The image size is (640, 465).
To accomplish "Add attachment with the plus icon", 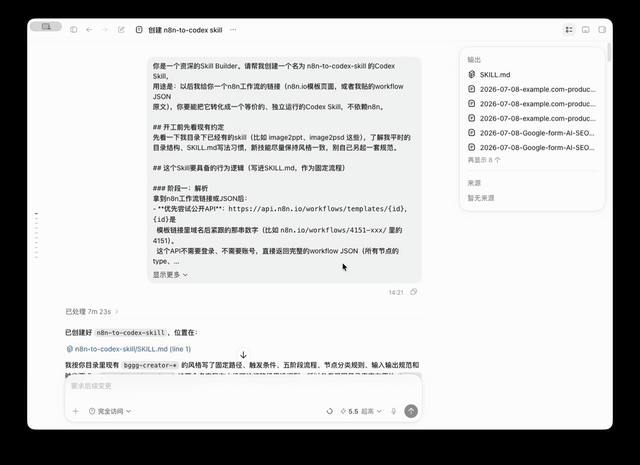I will tap(76, 411).
